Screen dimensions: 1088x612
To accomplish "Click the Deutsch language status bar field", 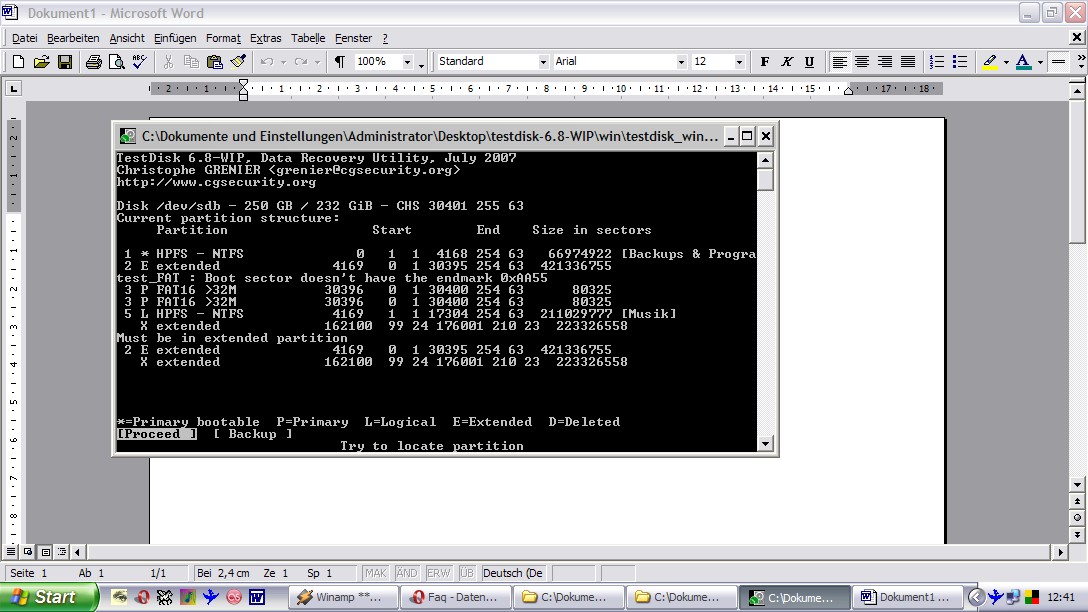I will [x=513, y=573].
